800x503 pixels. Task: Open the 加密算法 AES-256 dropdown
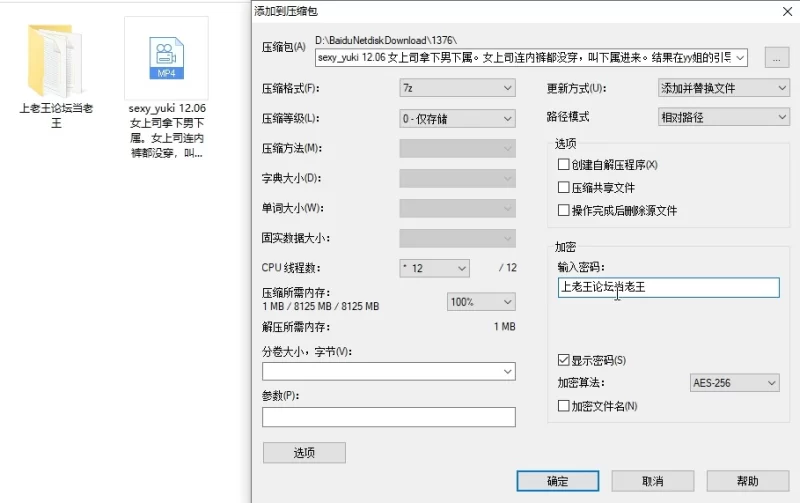(x=734, y=383)
